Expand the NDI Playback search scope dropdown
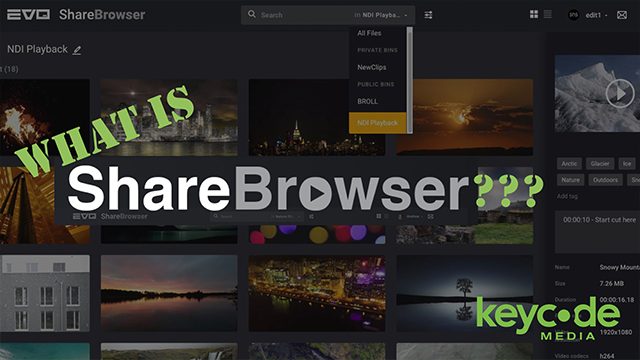This screenshot has height=360, width=640. tap(381, 15)
